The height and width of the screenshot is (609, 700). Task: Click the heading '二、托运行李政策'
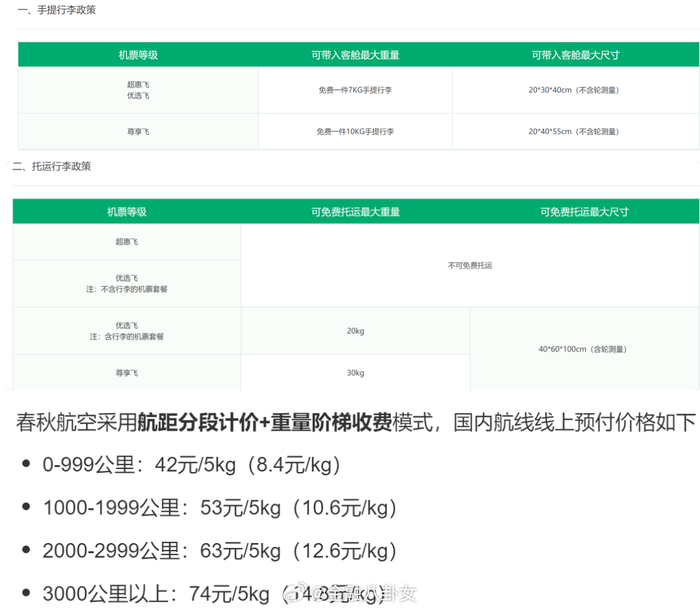(52, 166)
